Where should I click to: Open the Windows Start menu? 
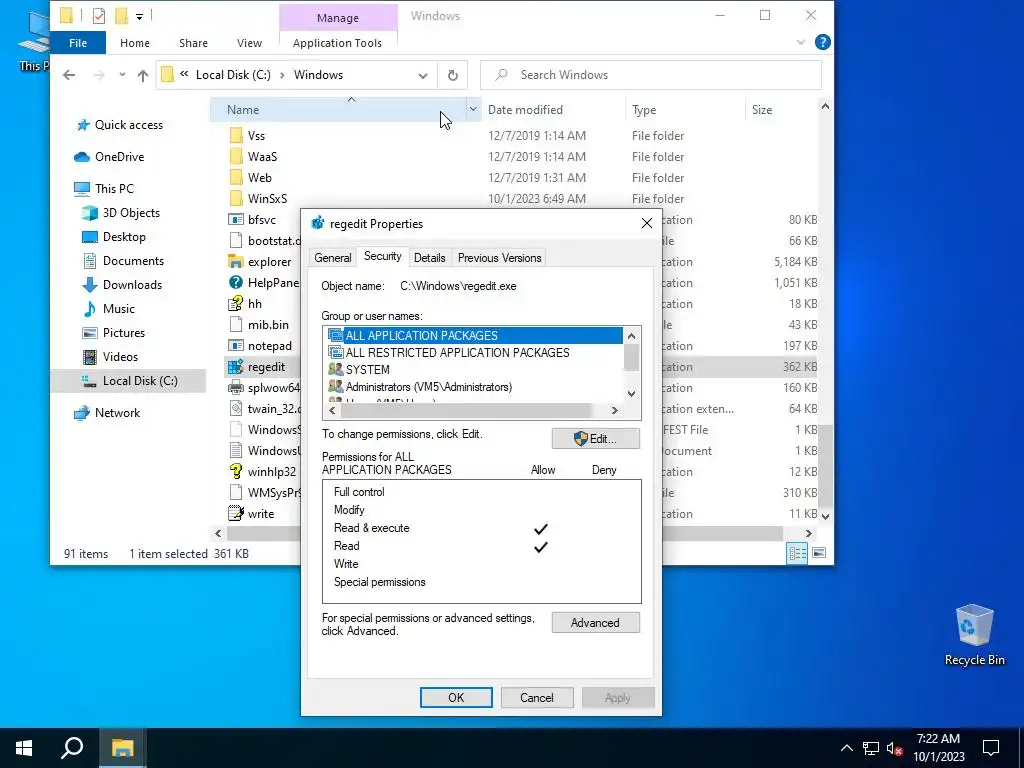pyautogui.click(x=24, y=748)
